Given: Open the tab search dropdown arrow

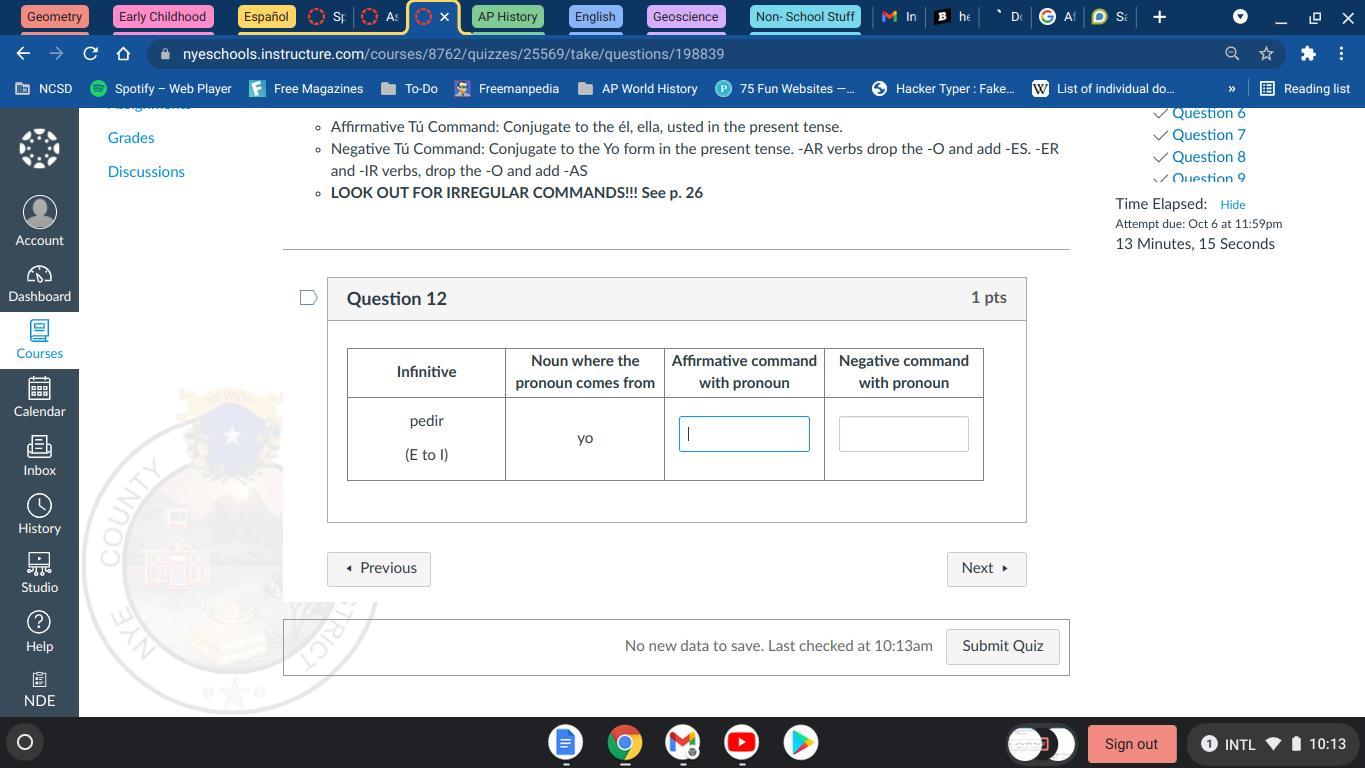Looking at the screenshot, I should coord(1240,17).
